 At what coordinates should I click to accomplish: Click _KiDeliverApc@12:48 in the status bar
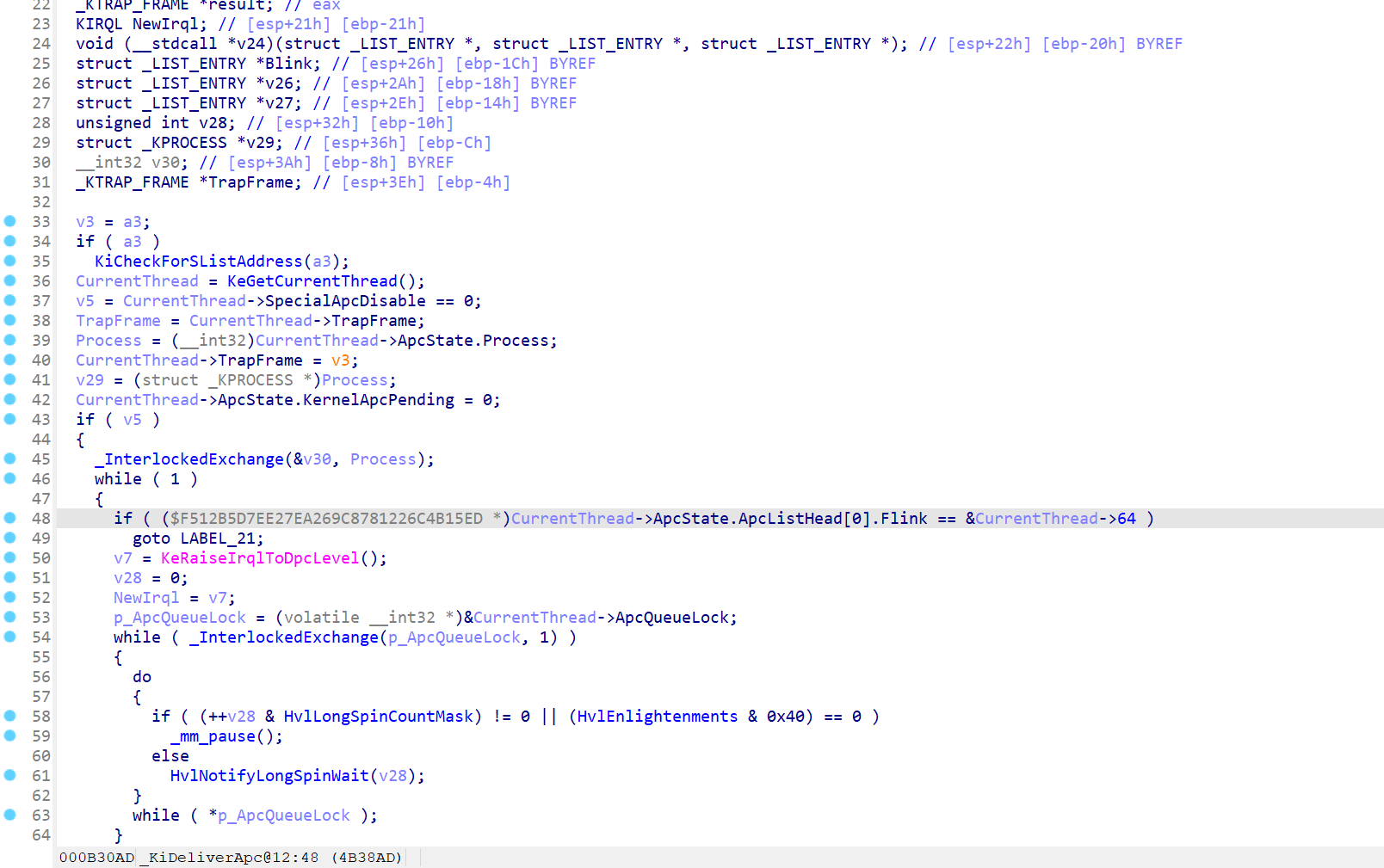[231, 858]
